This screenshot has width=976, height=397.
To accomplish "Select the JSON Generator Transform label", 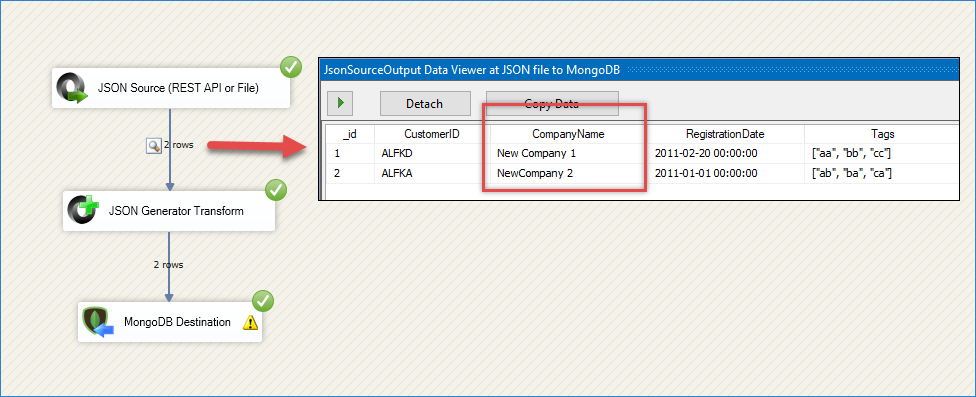I will tap(176, 211).
